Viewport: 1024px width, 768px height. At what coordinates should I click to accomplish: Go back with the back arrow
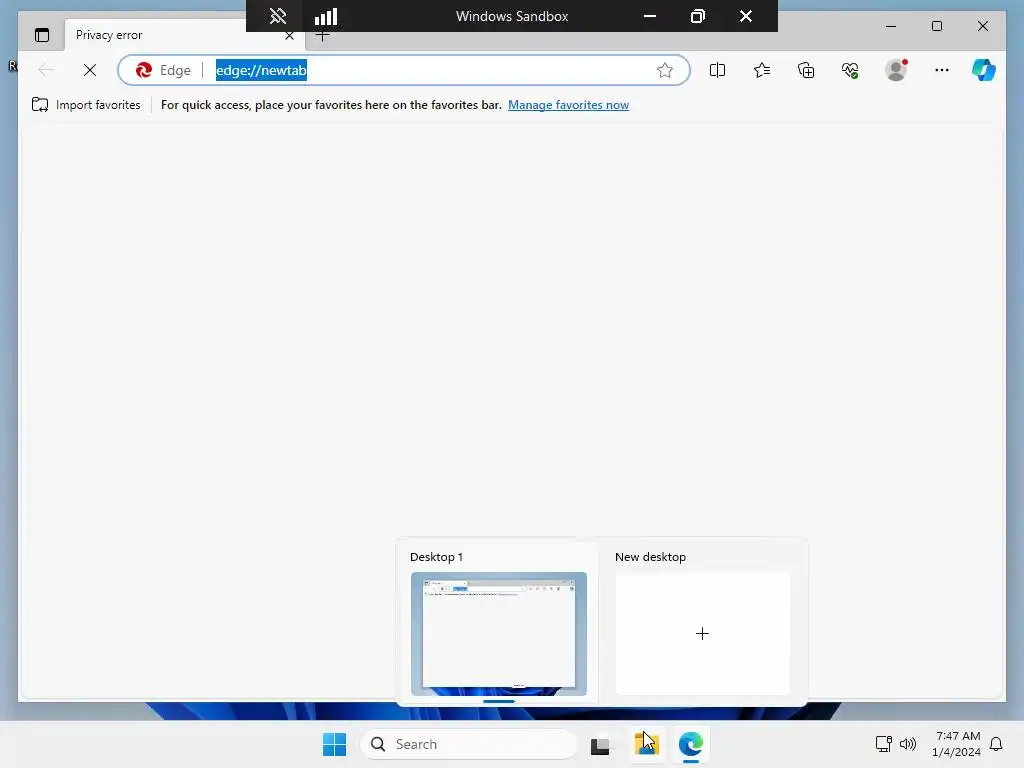point(46,70)
